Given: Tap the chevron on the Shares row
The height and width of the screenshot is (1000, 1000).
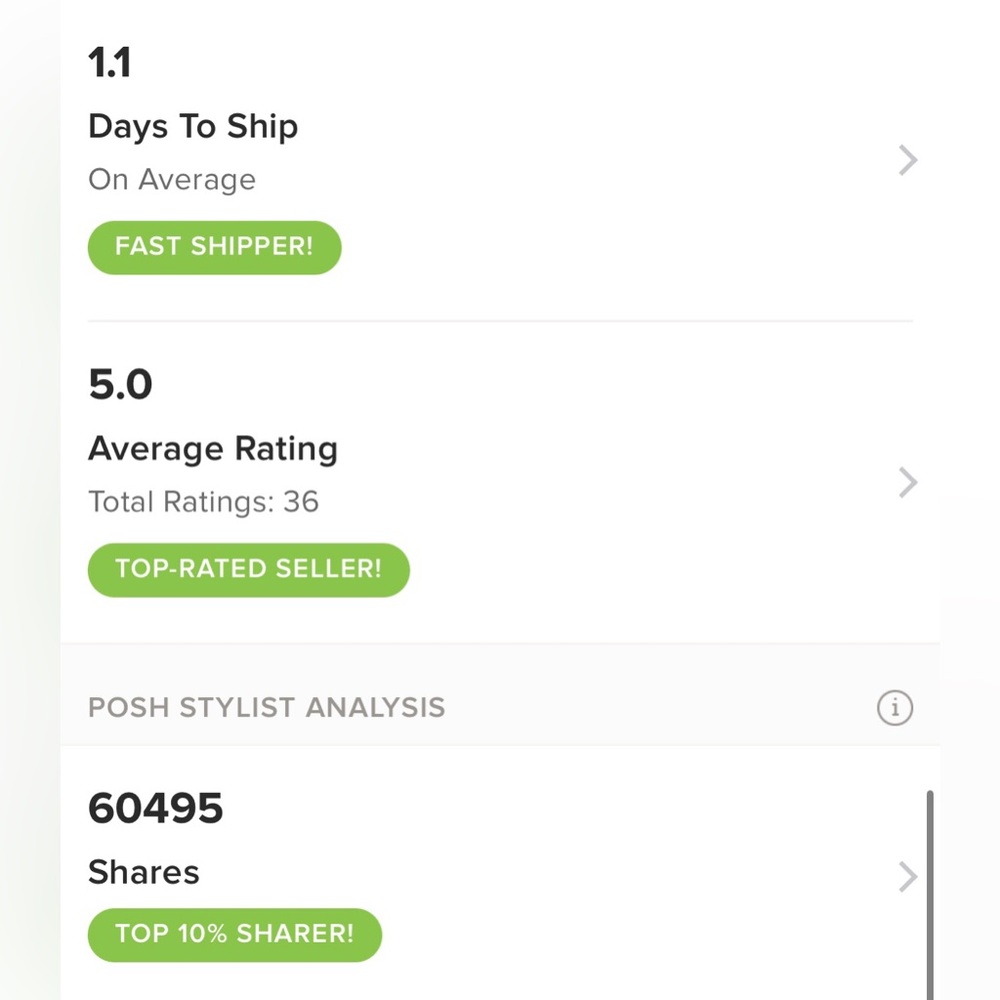Looking at the screenshot, I should [907, 877].
